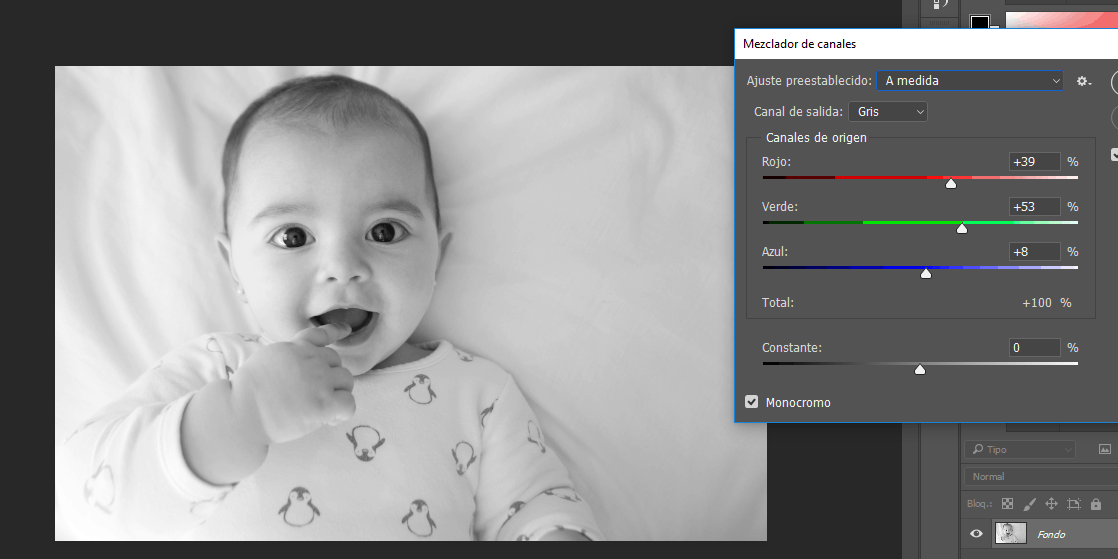This screenshot has height=559, width=1118.
Task: Click the Fondo layer name
Action: tap(1051, 534)
